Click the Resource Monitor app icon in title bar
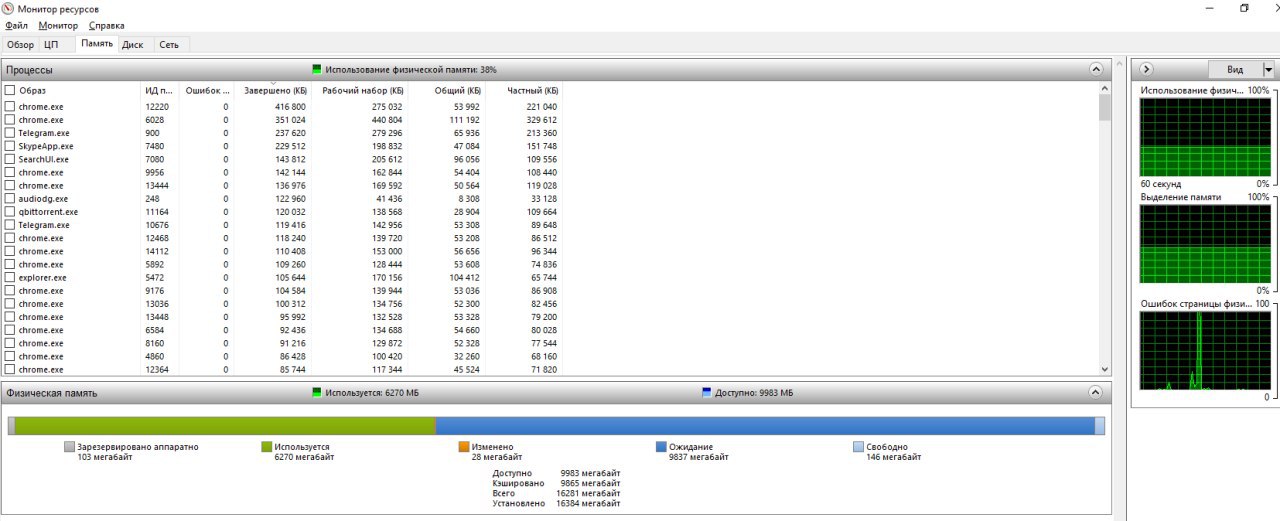Image resolution: width=1280 pixels, height=521 pixels. 9,8
